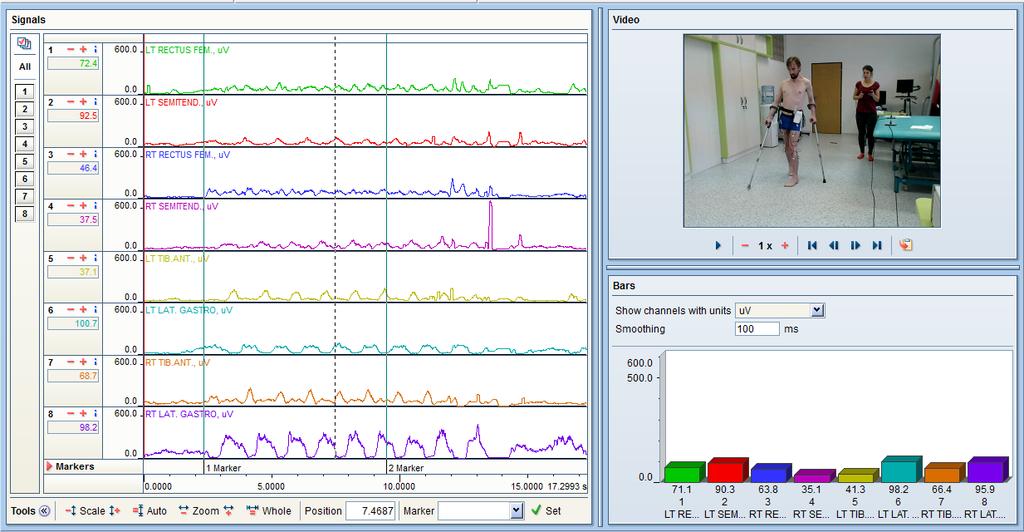
Task: Decrease video playback speed
Action: [x=745, y=245]
